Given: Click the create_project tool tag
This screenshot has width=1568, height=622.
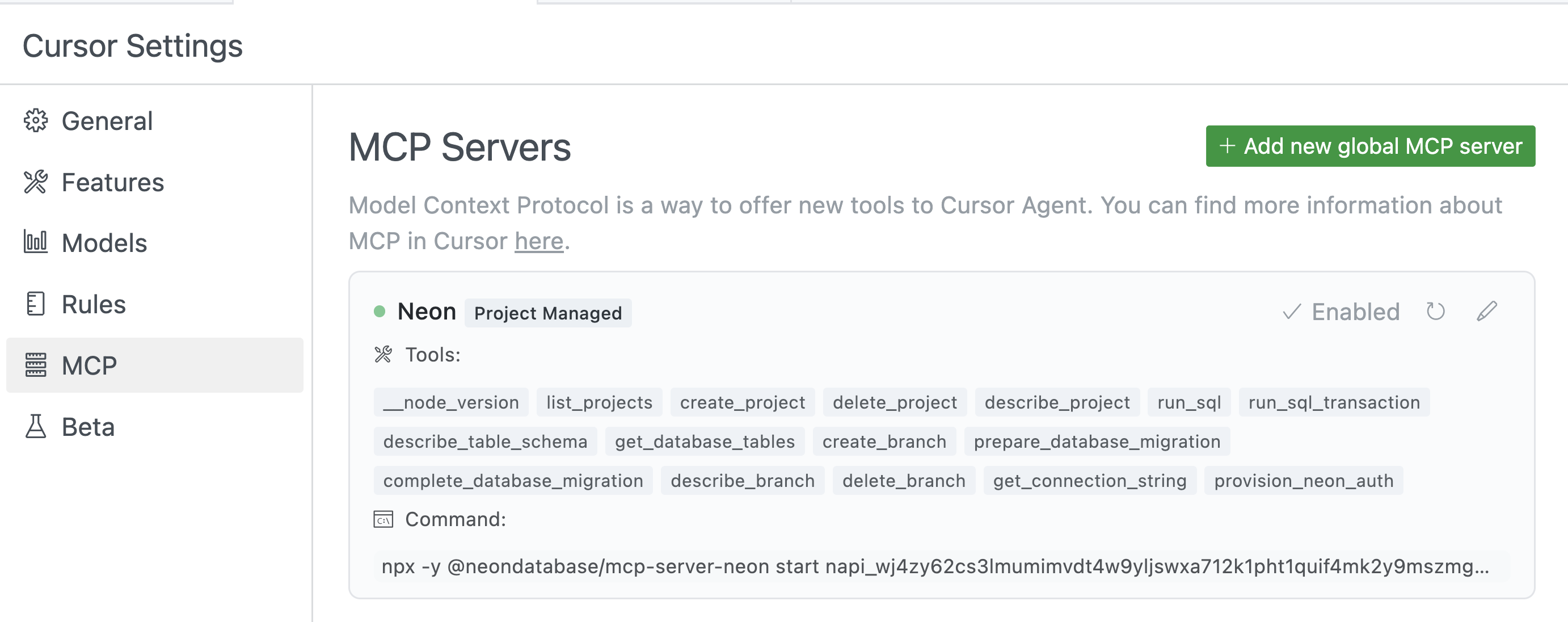Looking at the screenshot, I should click(x=742, y=403).
